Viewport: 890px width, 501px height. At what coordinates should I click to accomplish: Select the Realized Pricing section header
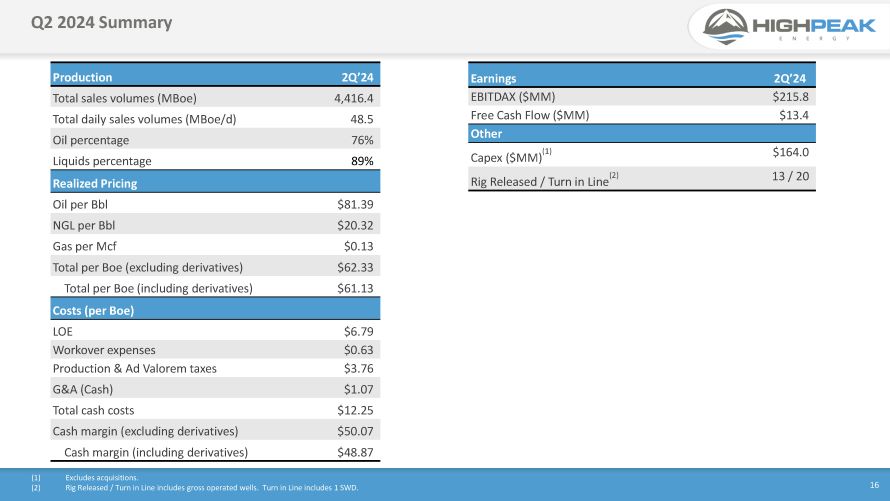click(95, 183)
